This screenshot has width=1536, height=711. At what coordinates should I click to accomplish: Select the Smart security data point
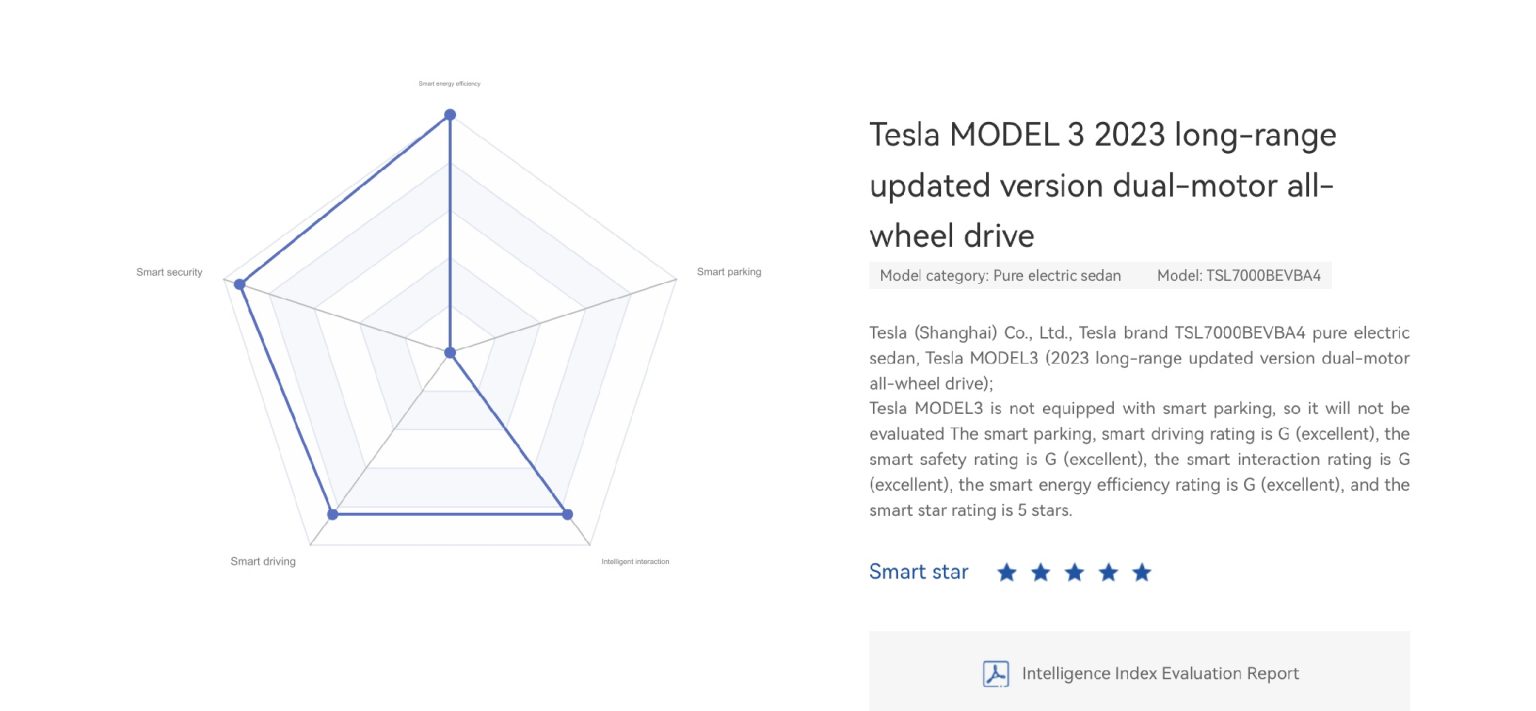pyautogui.click(x=240, y=284)
